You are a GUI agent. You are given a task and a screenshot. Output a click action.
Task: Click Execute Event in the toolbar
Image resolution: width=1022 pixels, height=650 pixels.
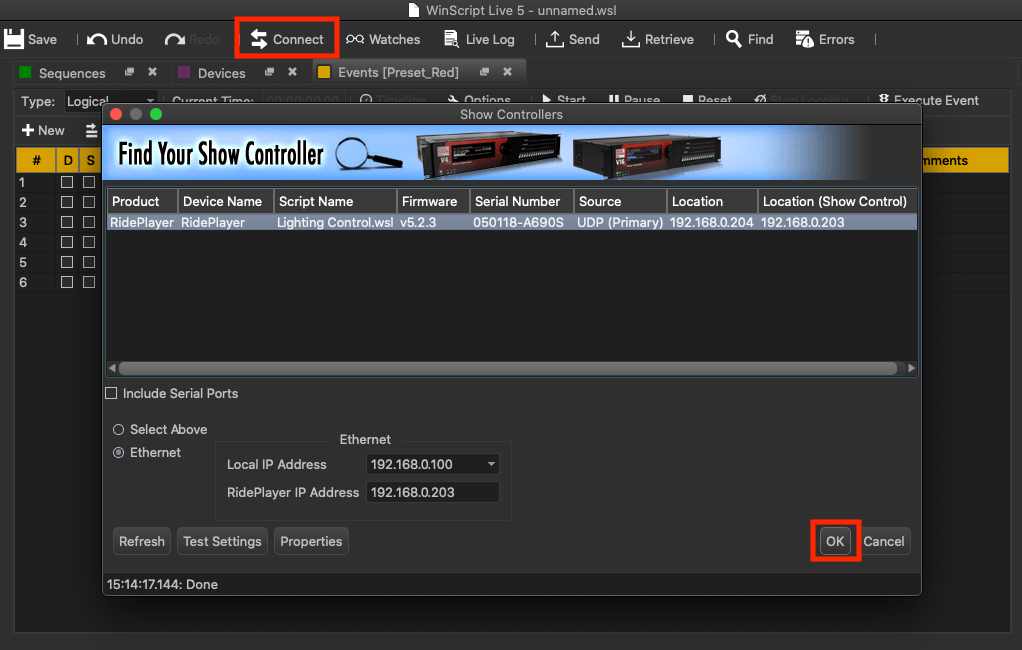[x=928, y=100]
